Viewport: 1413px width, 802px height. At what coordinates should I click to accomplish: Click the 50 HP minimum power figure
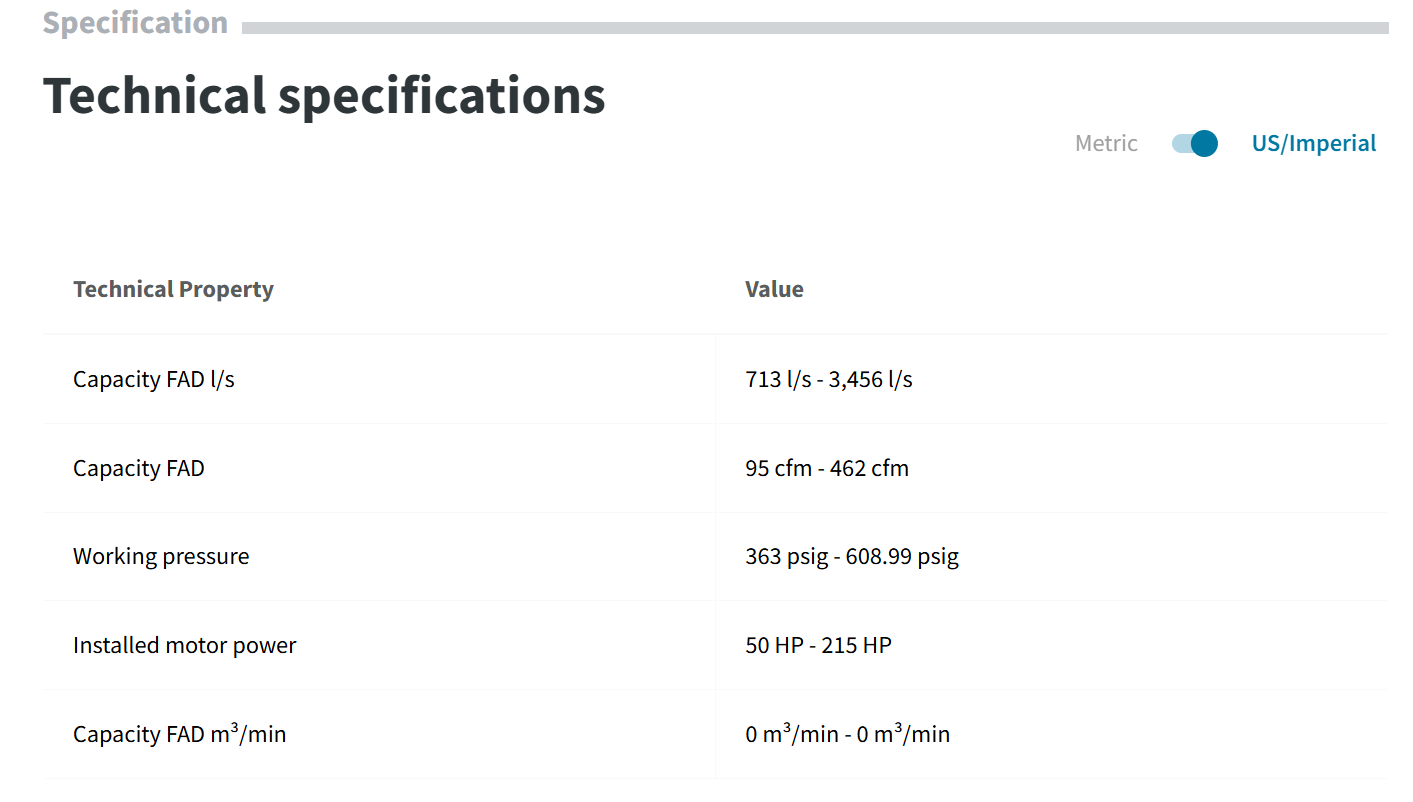(773, 646)
